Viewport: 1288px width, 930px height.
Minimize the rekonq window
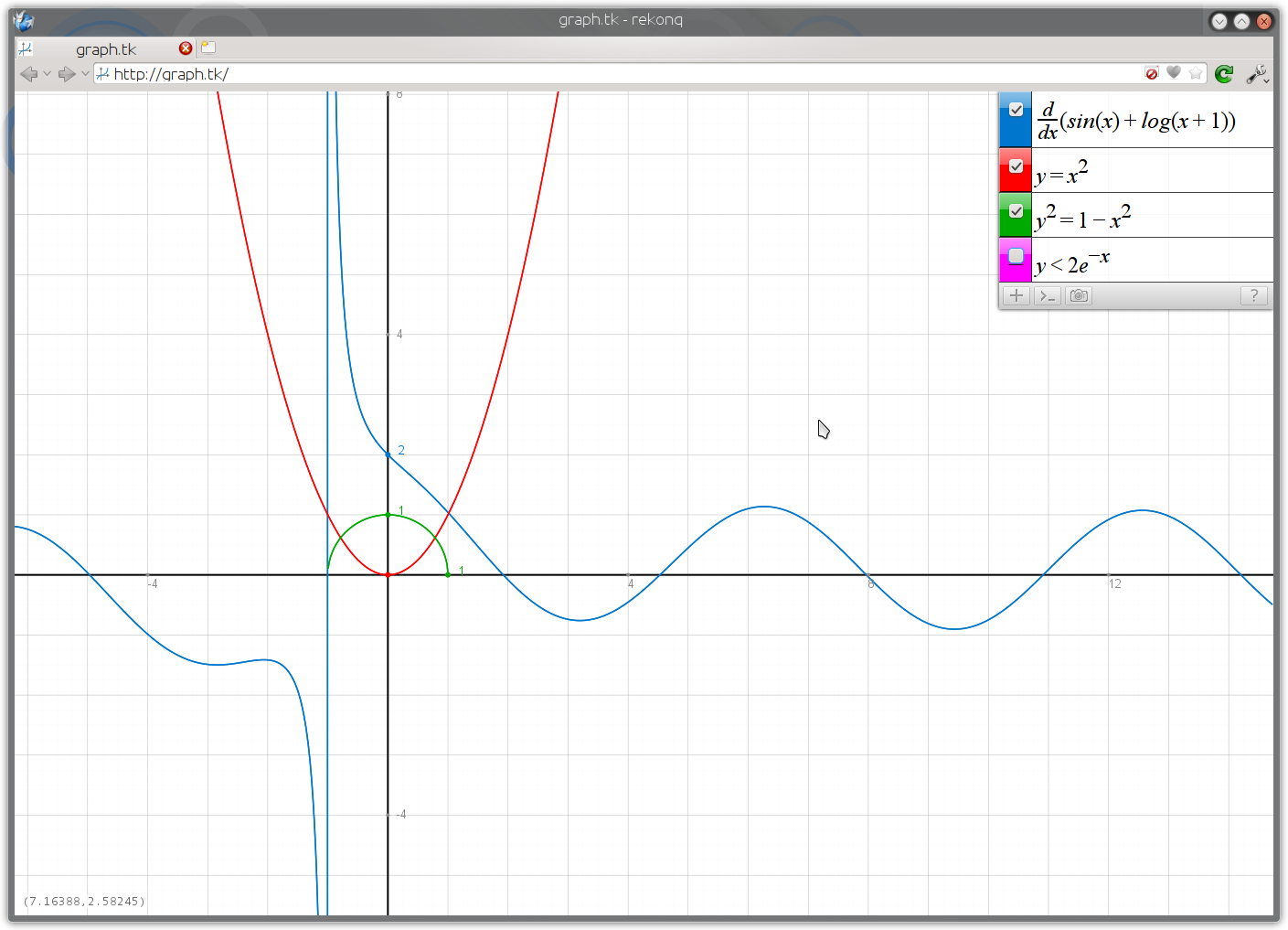tap(1219, 21)
